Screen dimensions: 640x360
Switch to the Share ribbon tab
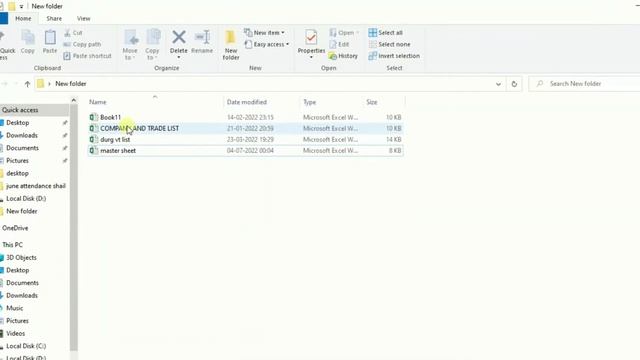tap(54, 18)
